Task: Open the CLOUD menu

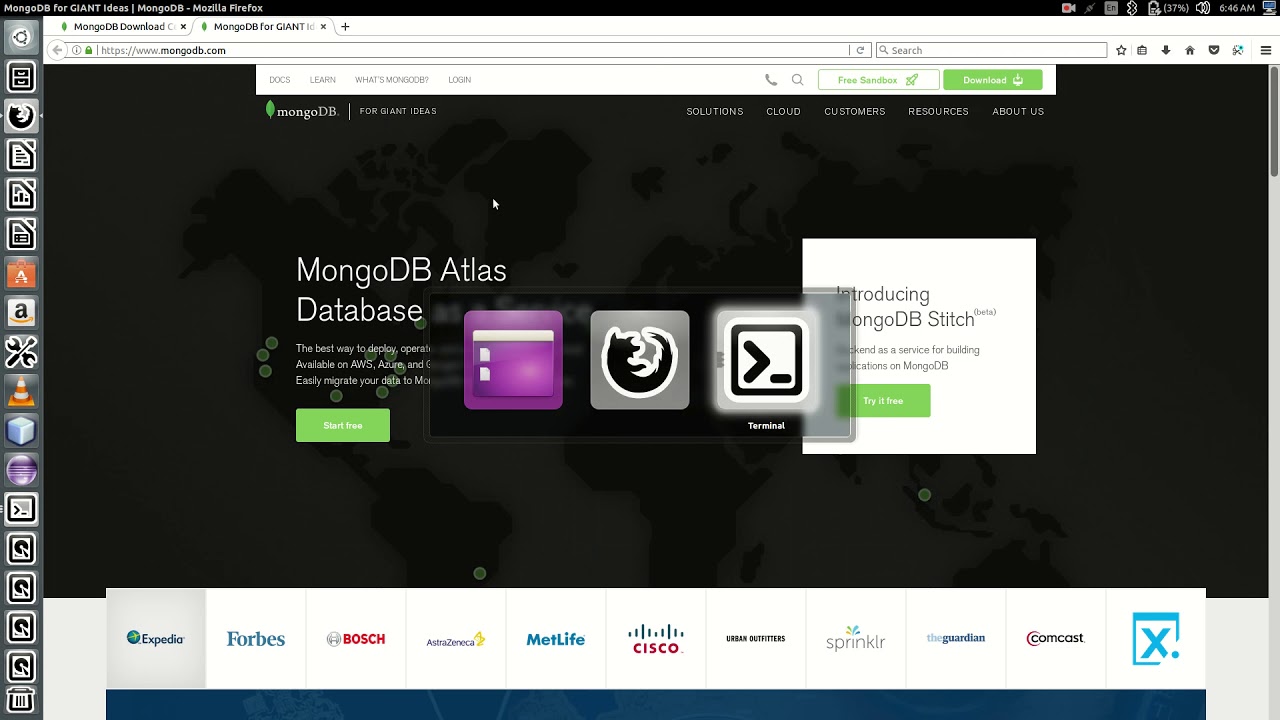Action: pyautogui.click(x=783, y=112)
